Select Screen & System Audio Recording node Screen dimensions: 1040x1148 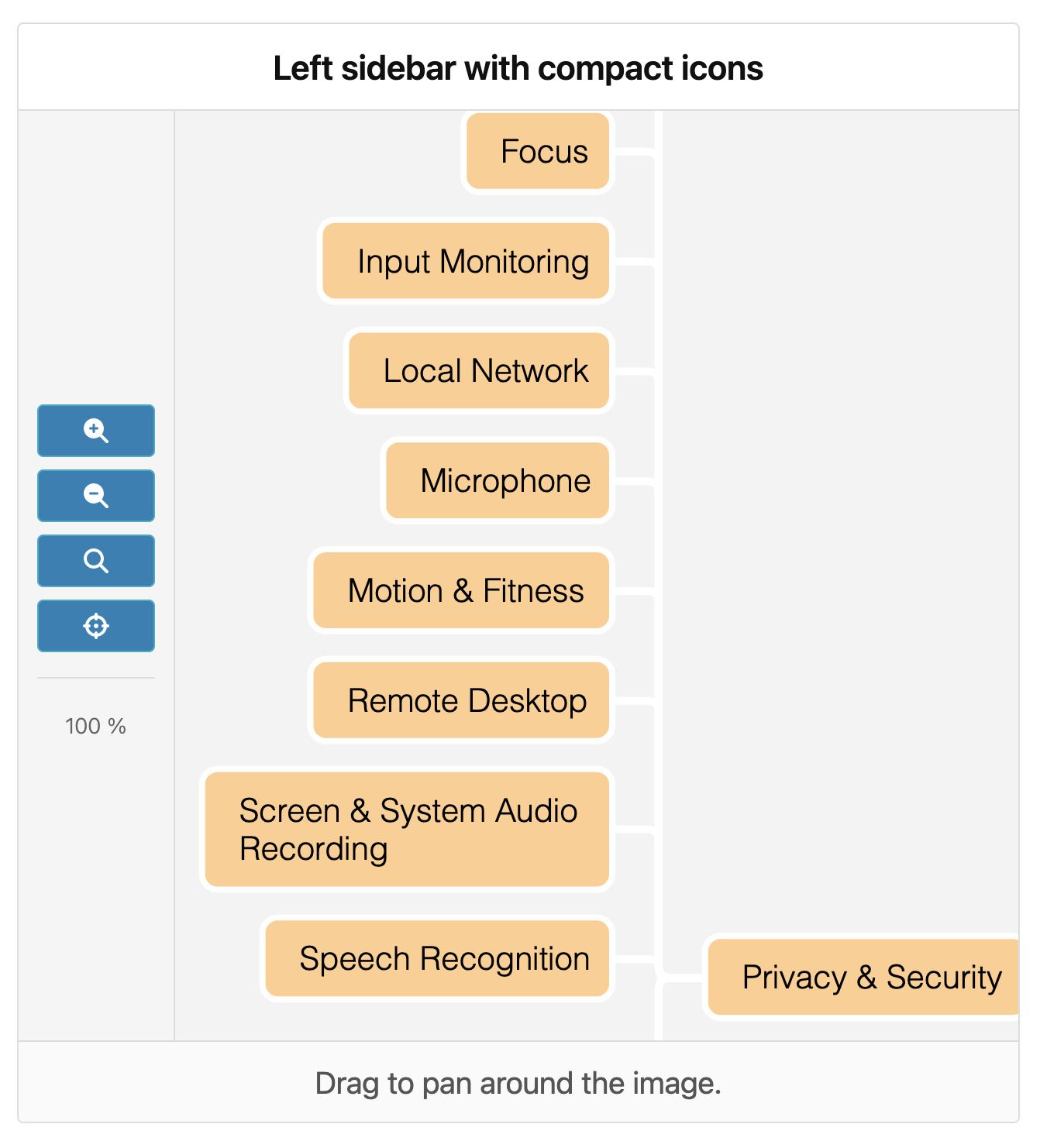[407, 829]
